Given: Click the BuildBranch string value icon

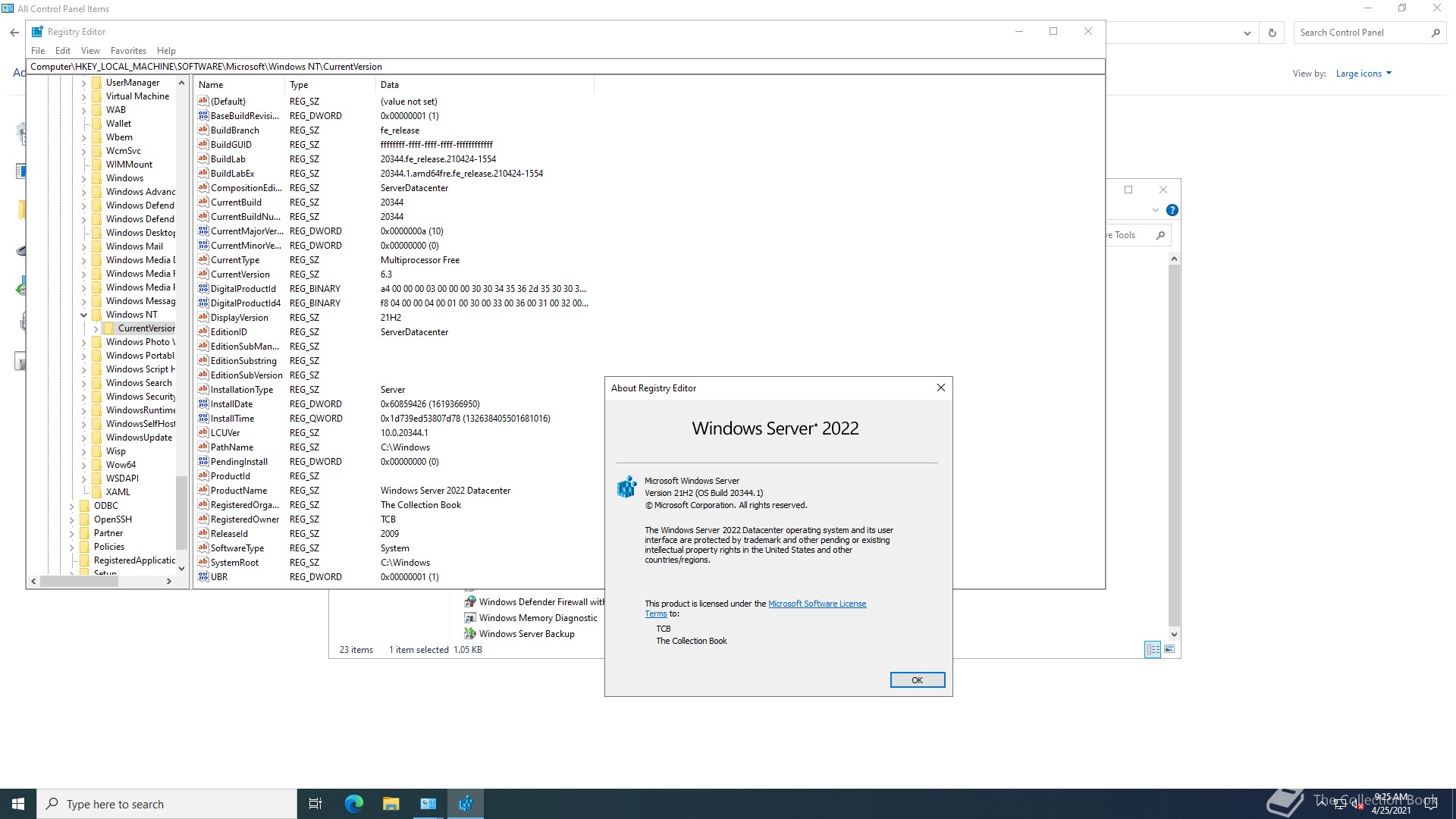Looking at the screenshot, I should coord(202,130).
